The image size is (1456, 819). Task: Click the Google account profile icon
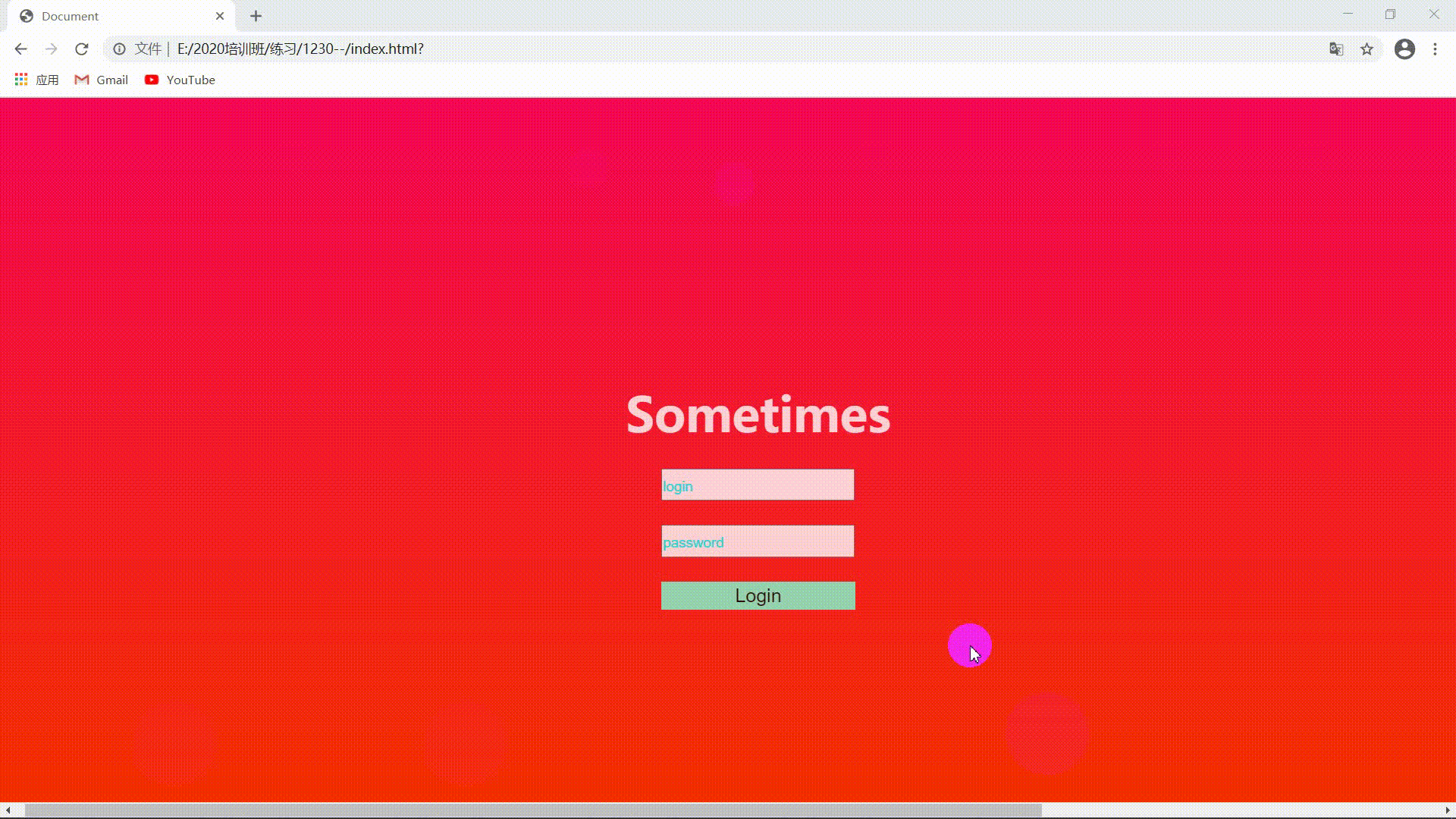(1405, 49)
